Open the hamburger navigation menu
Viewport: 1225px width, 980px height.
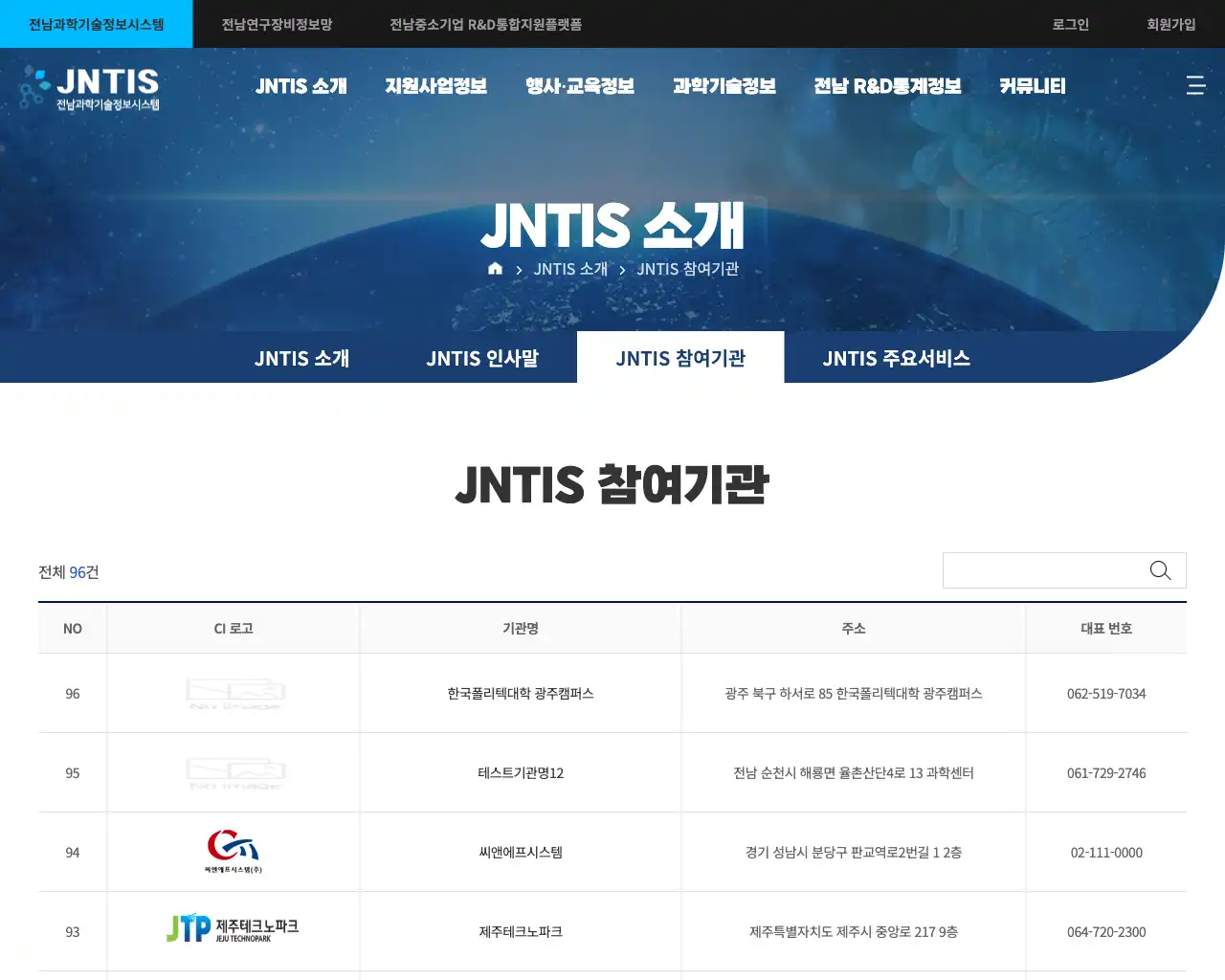(x=1196, y=85)
